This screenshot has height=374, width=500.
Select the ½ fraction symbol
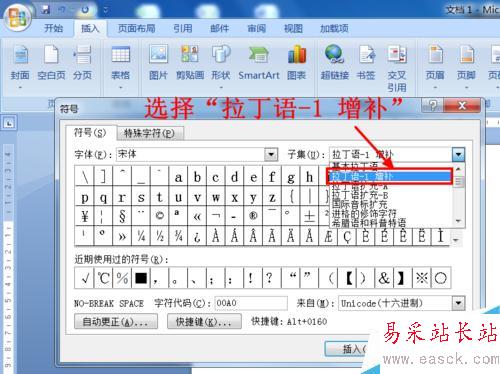[160, 236]
